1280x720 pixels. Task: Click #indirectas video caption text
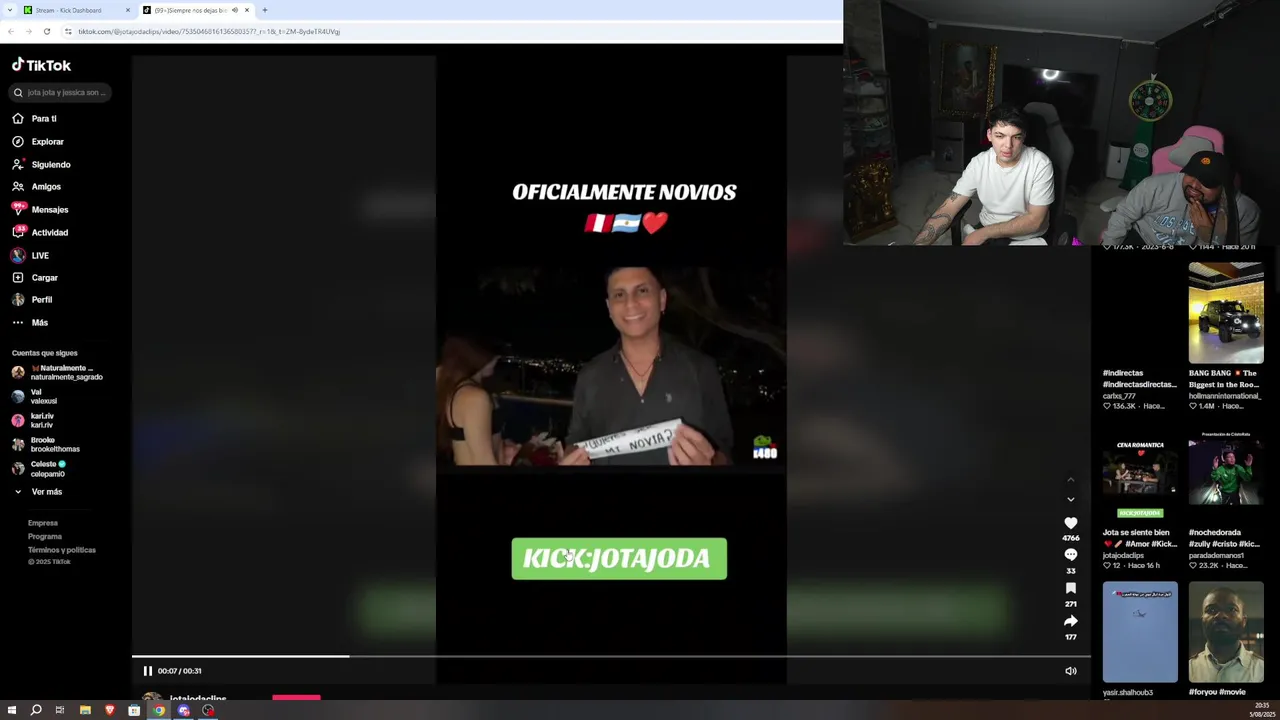coord(1139,378)
